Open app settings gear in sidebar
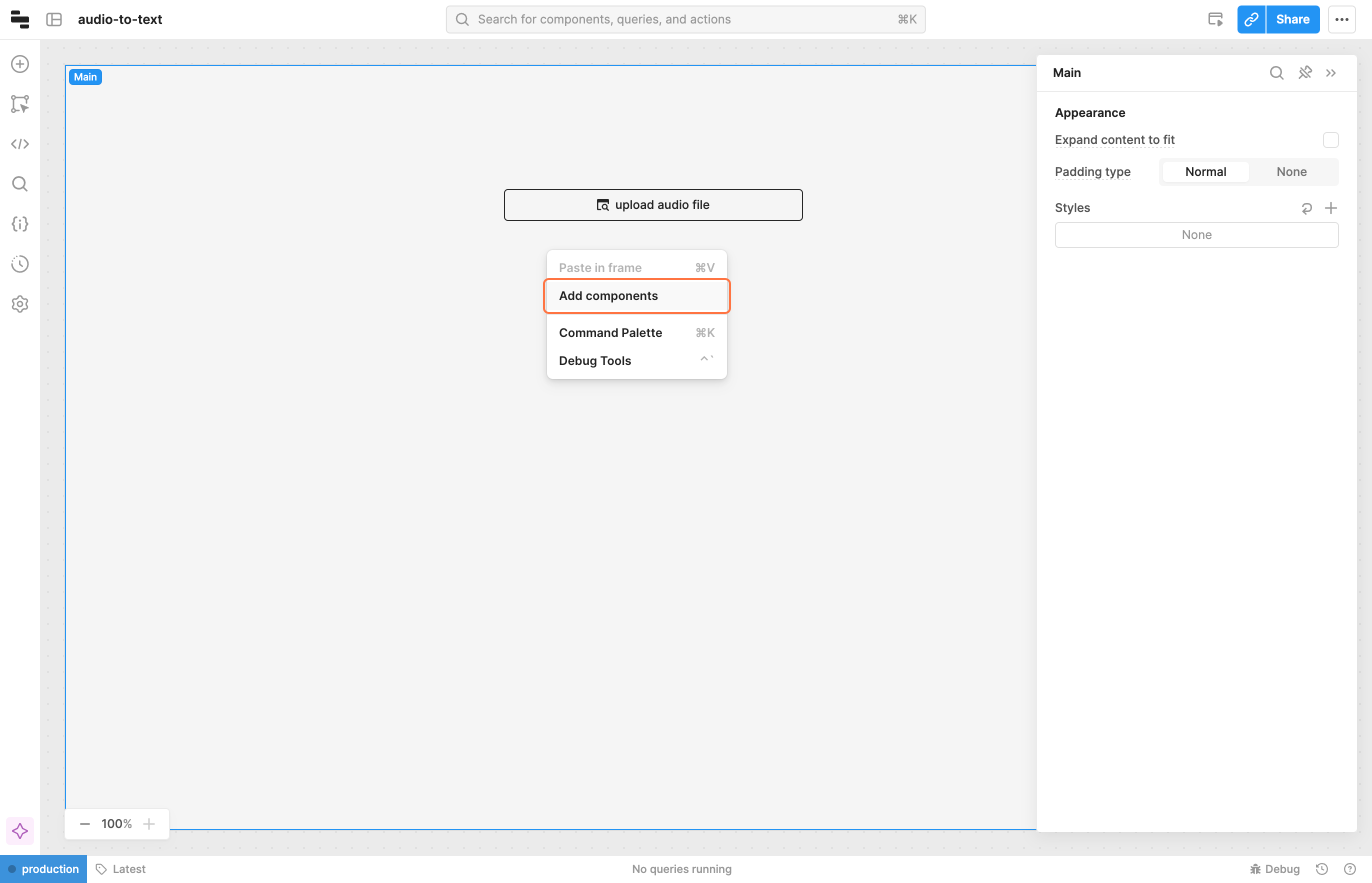Image resolution: width=1372 pixels, height=883 pixels. coord(20,304)
